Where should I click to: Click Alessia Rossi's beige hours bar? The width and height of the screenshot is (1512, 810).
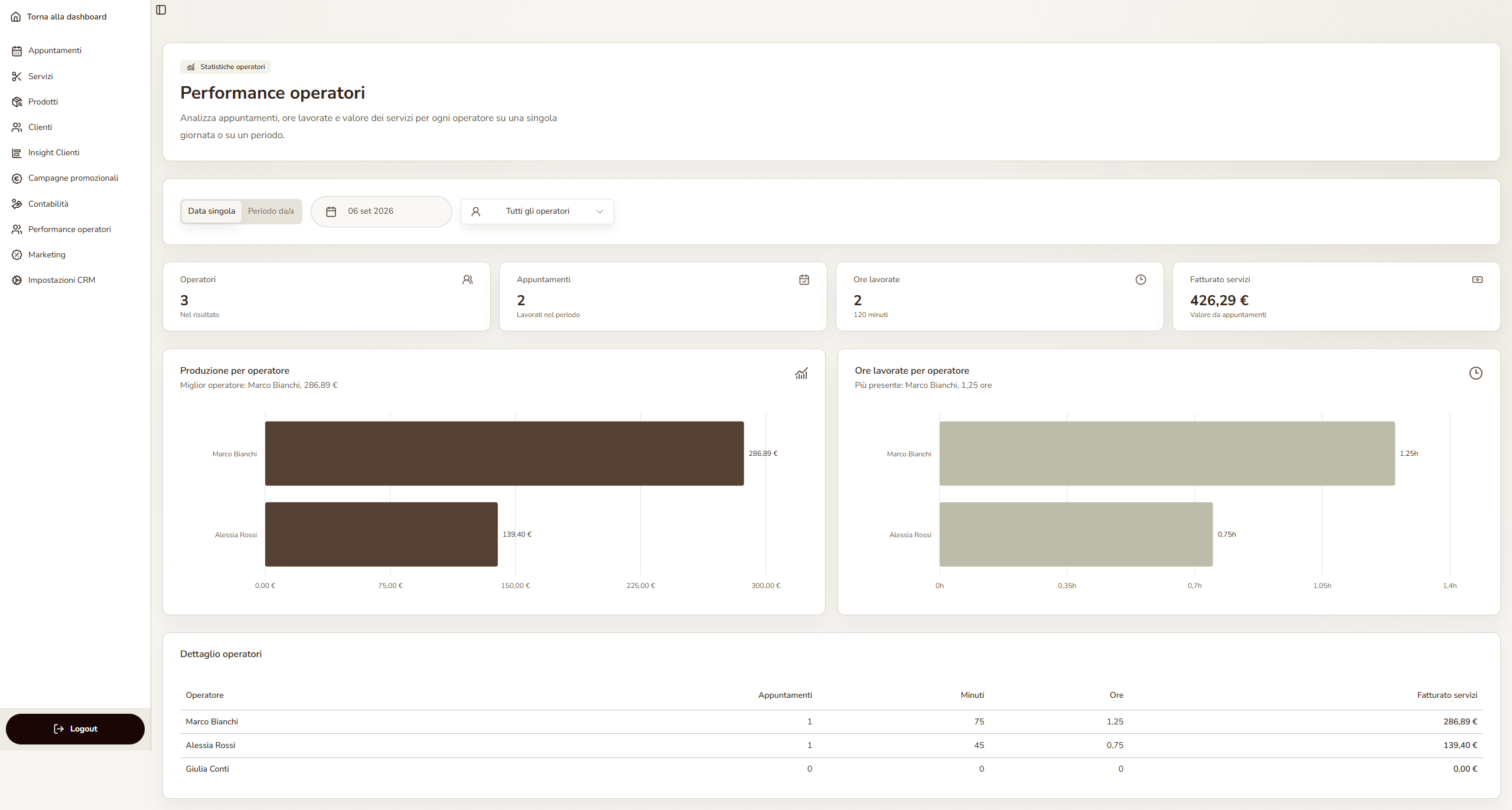coord(1076,534)
